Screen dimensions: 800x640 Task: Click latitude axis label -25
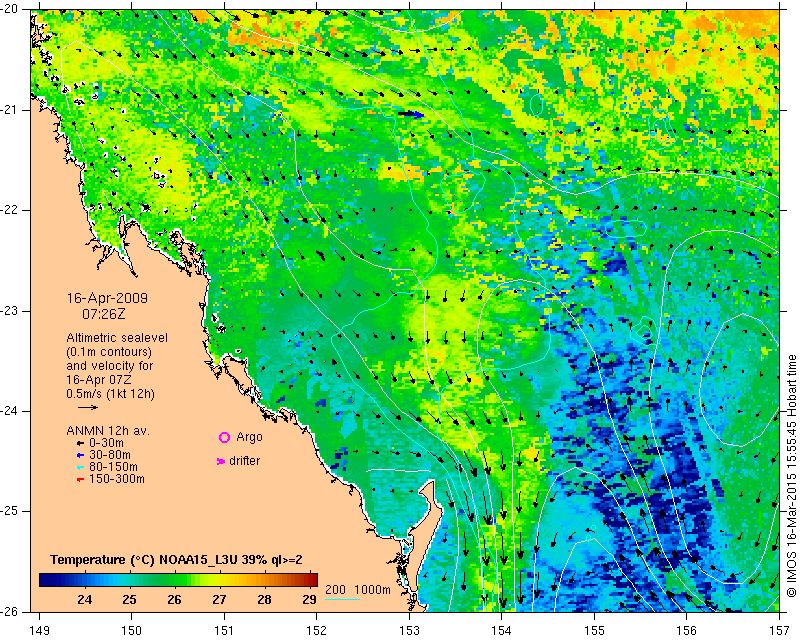tap(10, 511)
